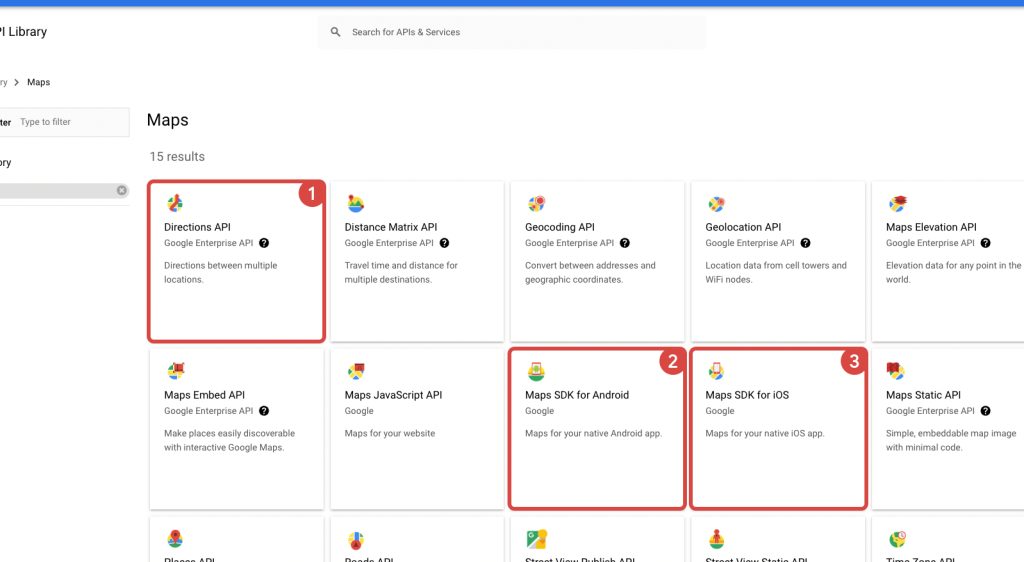Click the Type to filter input

coord(70,122)
